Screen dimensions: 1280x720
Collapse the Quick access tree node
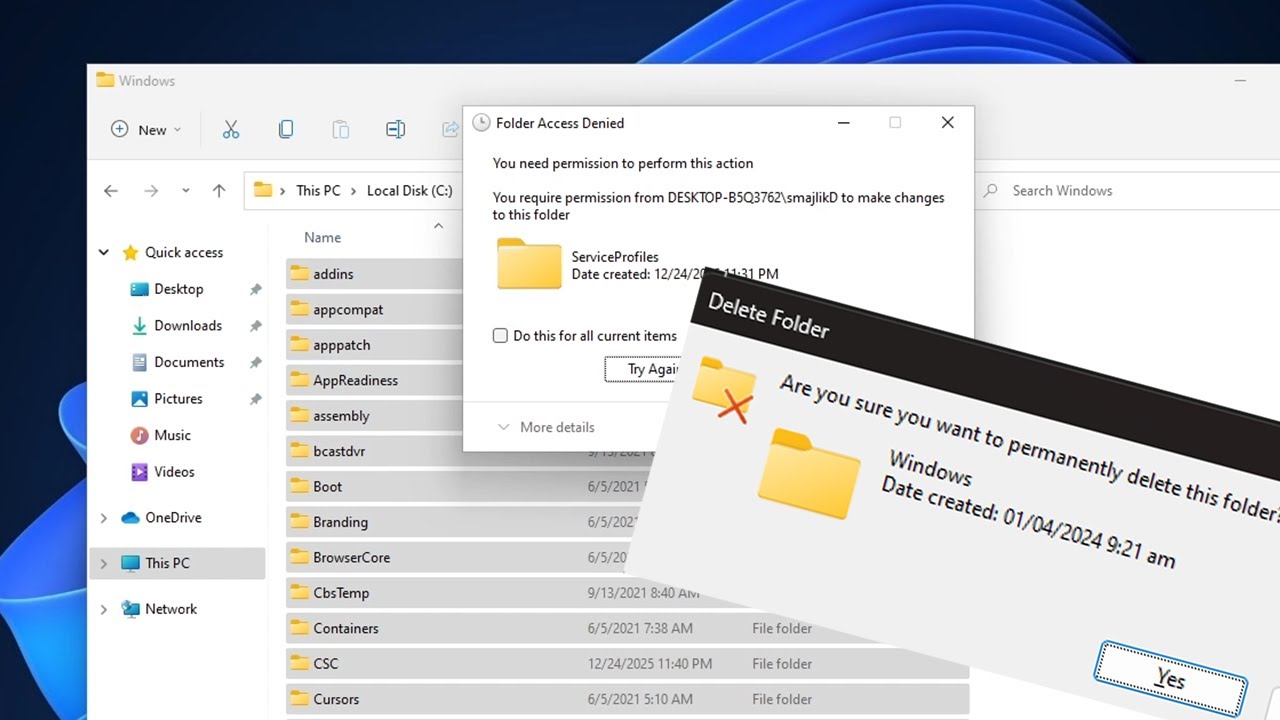(104, 253)
